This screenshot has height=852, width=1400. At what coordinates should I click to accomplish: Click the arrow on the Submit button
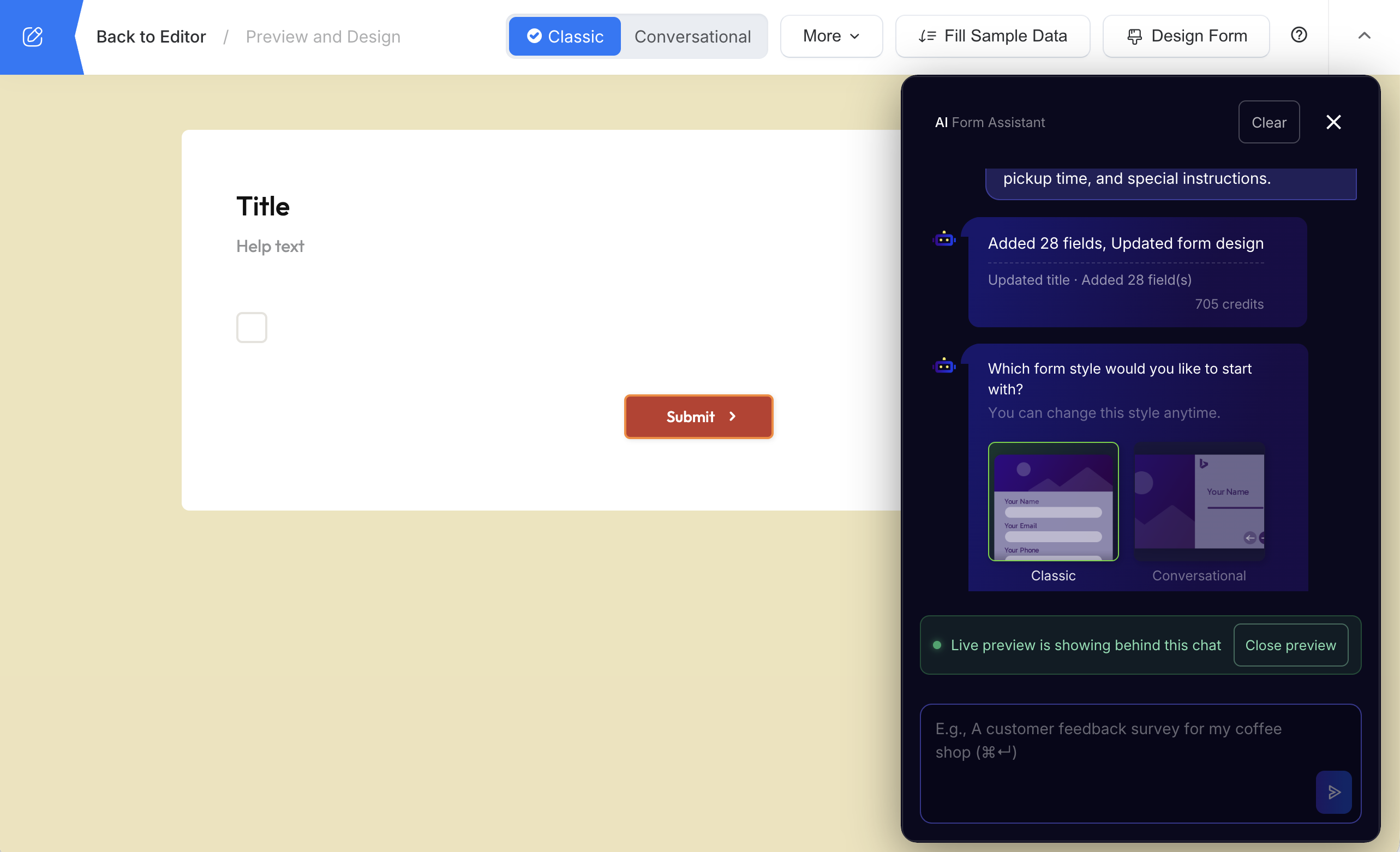tap(732, 416)
